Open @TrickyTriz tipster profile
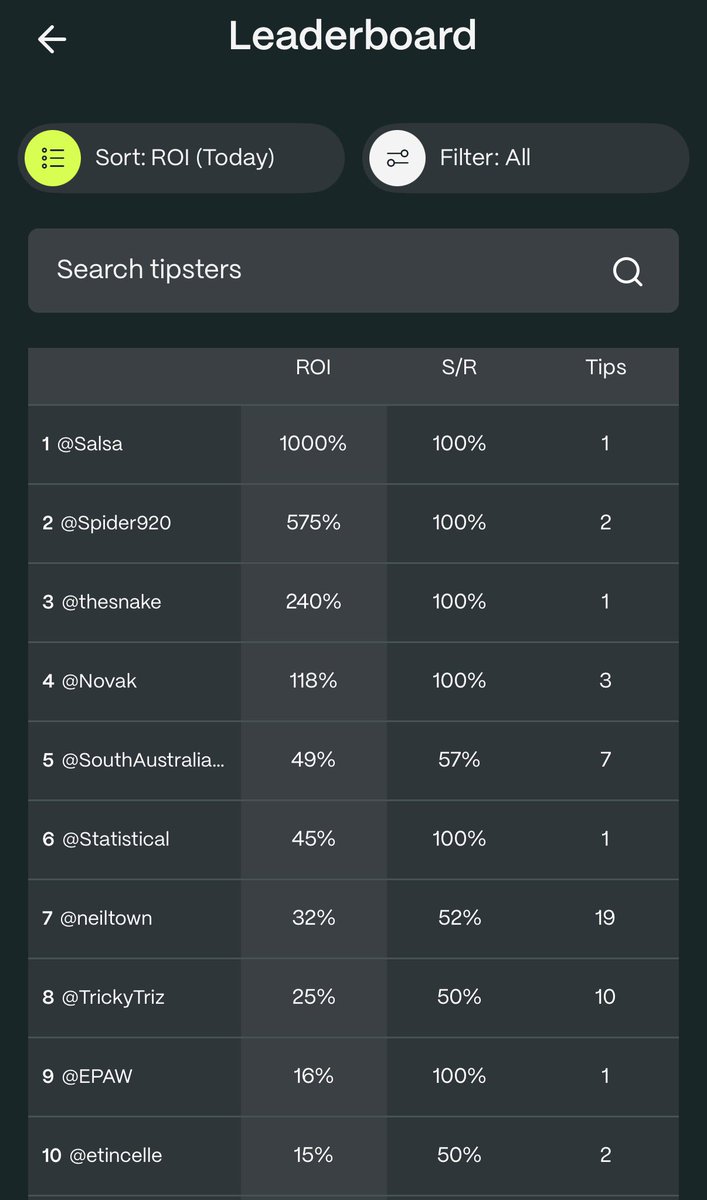The height and width of the screenshot is (1200, 707). click(353, 997)
